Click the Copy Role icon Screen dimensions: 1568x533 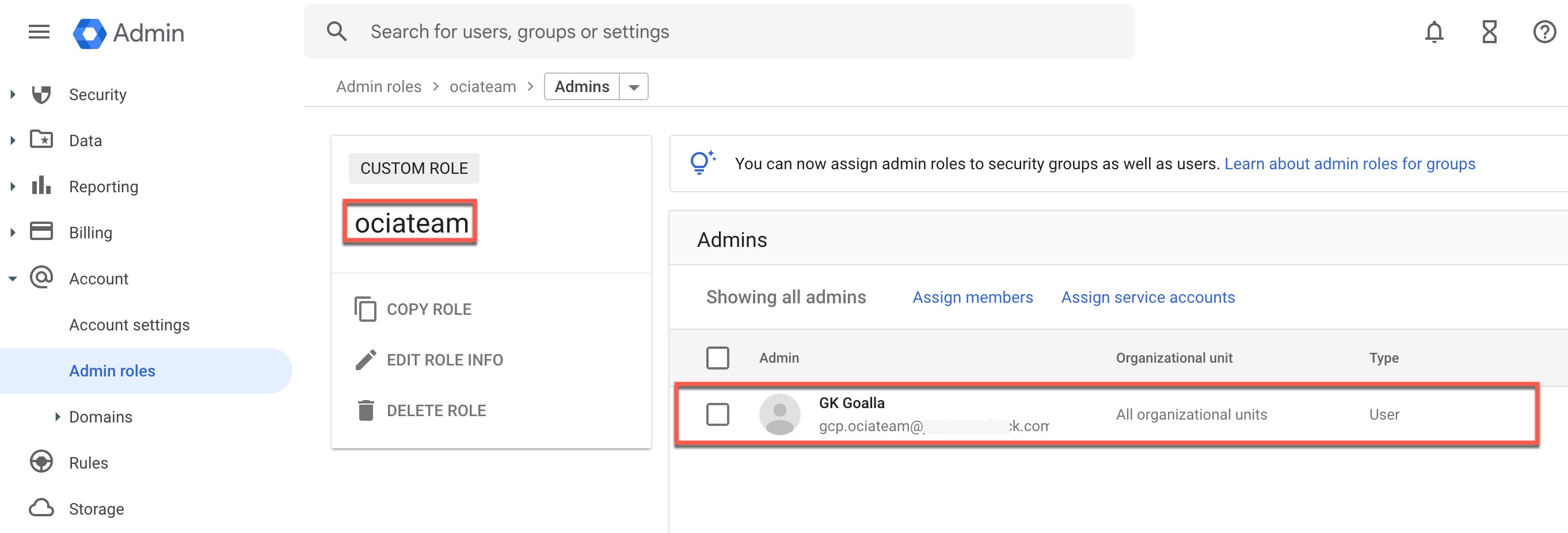click(365, 309)
